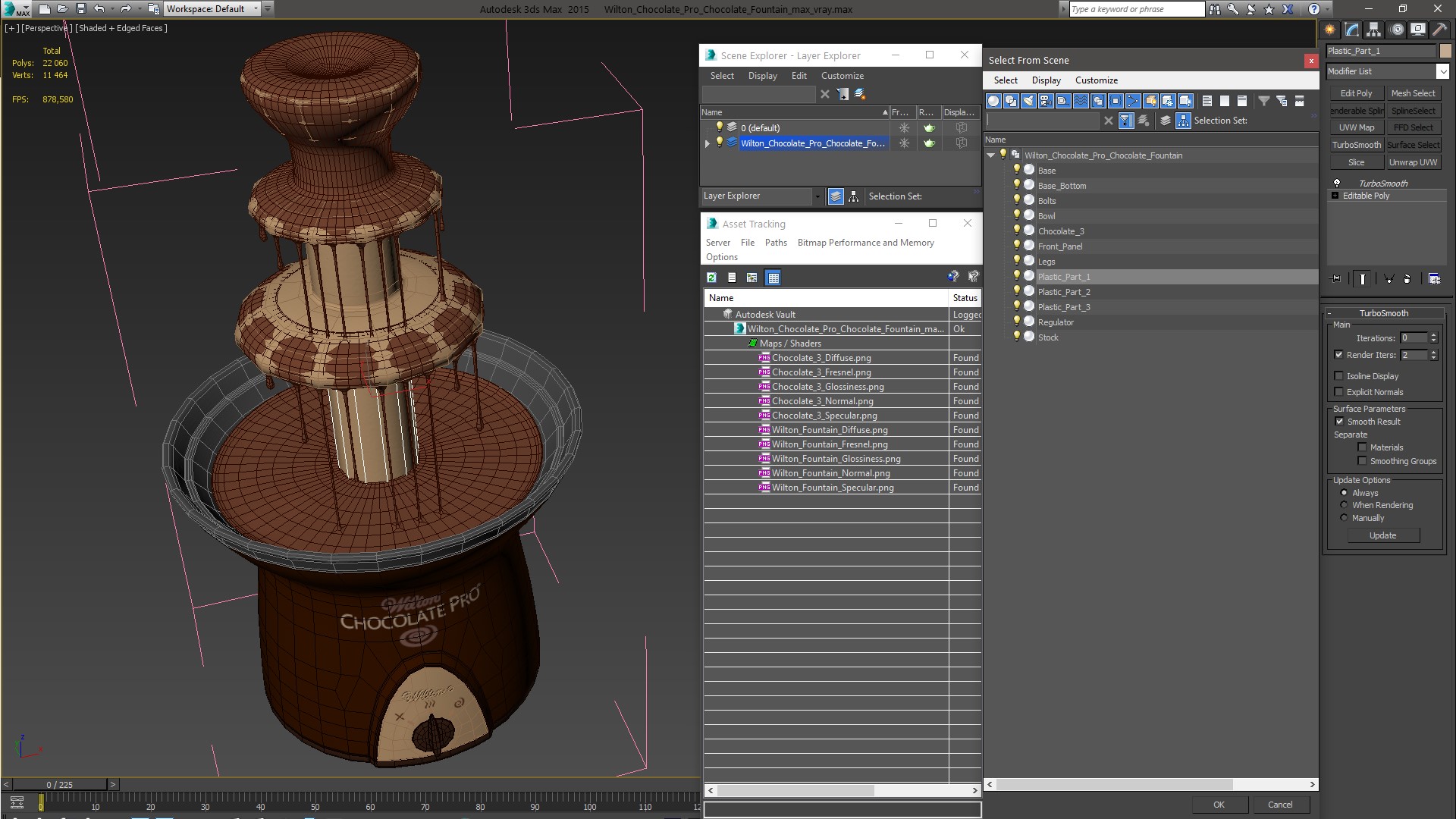Enable Separate by Smoothing Groups
This screenshot has height=819, width=1456.
[x=1363, y=461]
